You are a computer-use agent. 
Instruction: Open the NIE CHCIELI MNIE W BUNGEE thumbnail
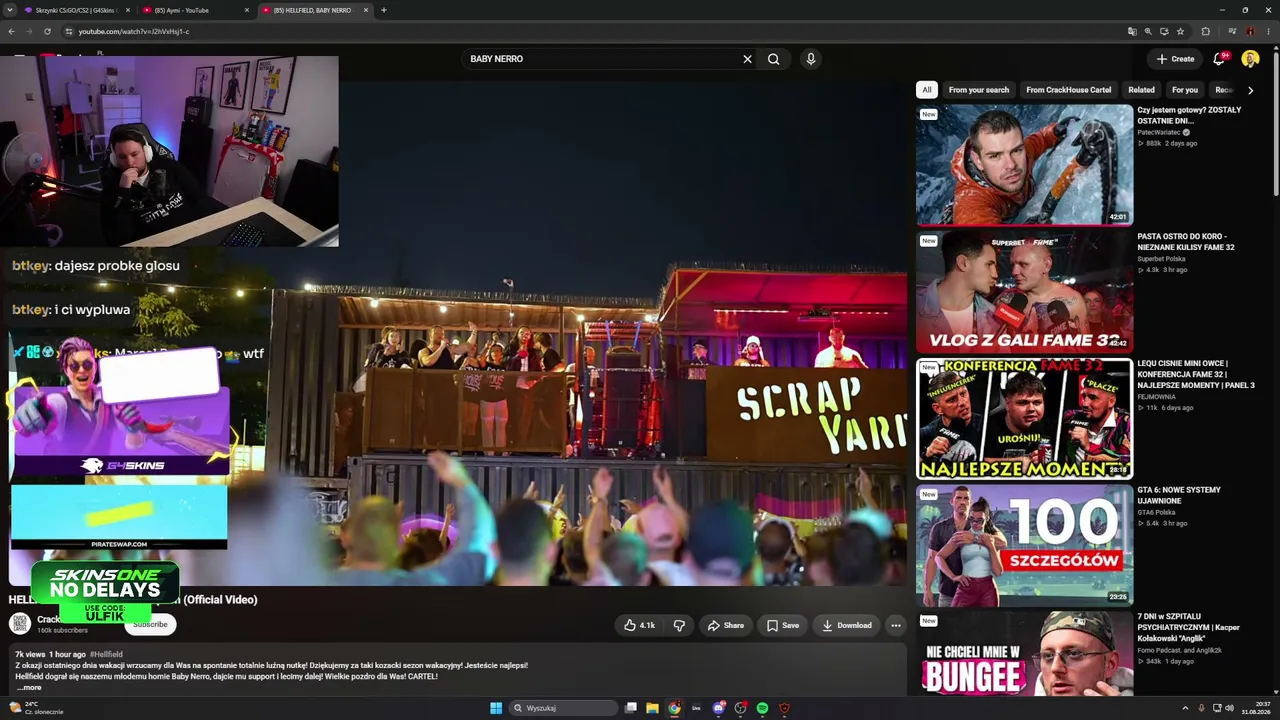[1024, 654]
